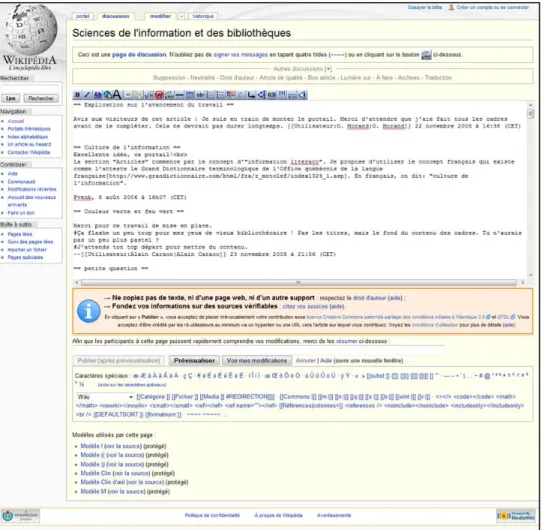
Task: Focus the edit summary input field
Action: 258,350
